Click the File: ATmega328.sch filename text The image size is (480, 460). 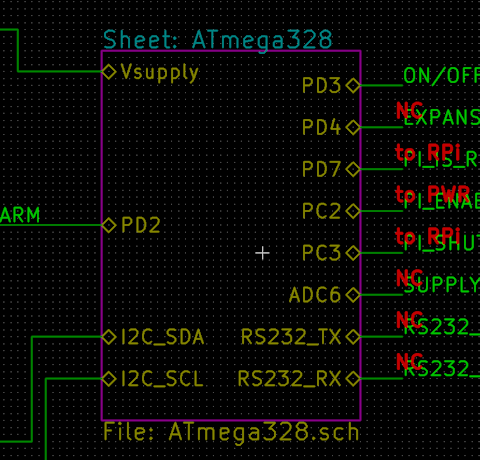tap(231, 433)
